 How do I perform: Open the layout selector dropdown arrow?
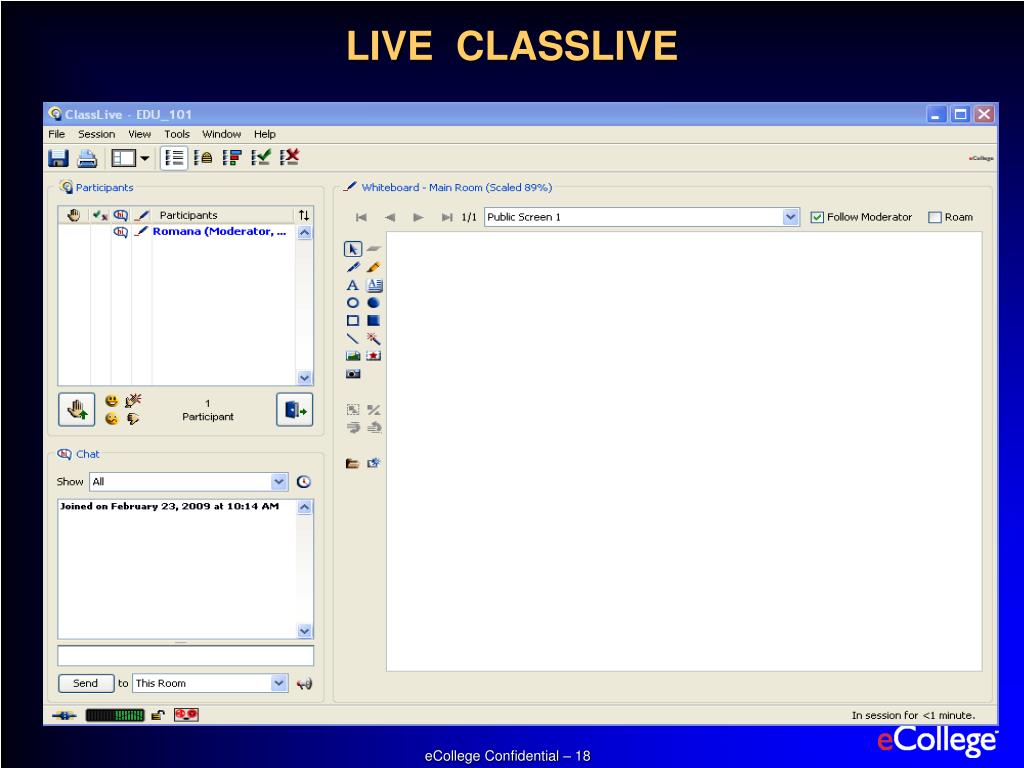[x=145, y=158]
